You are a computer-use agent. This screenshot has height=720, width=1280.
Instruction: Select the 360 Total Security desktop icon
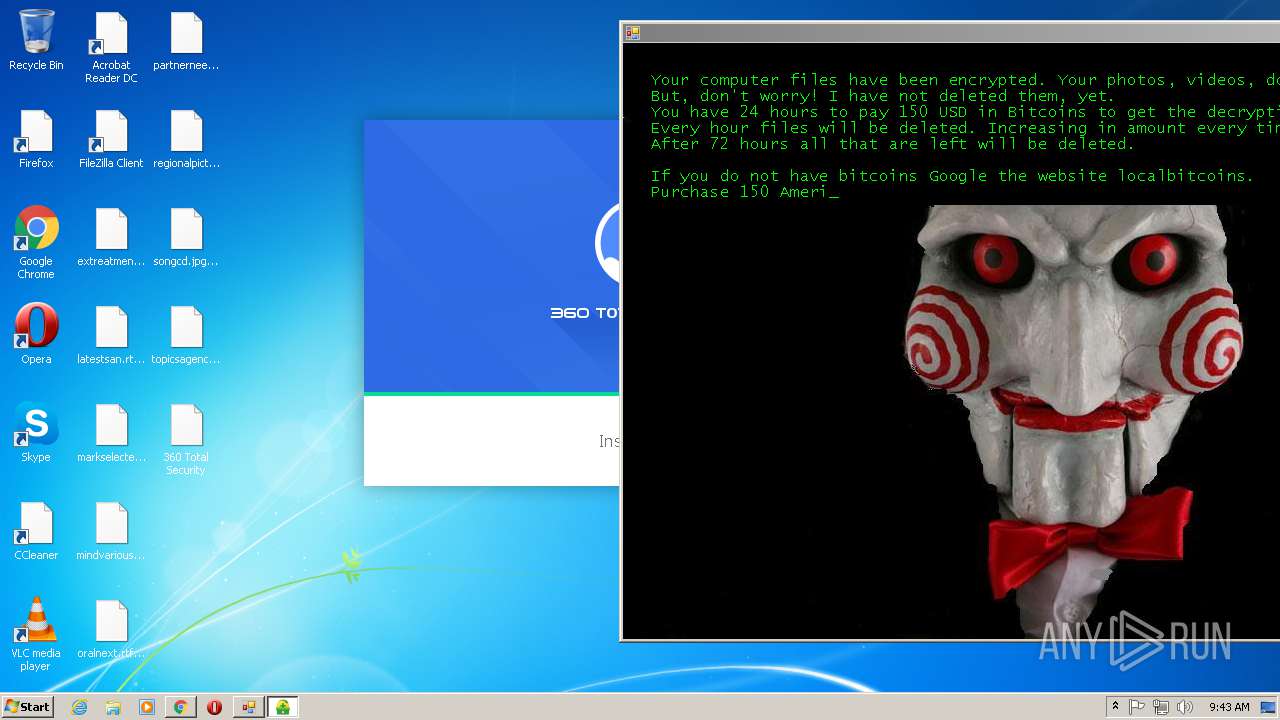point(186,440)
